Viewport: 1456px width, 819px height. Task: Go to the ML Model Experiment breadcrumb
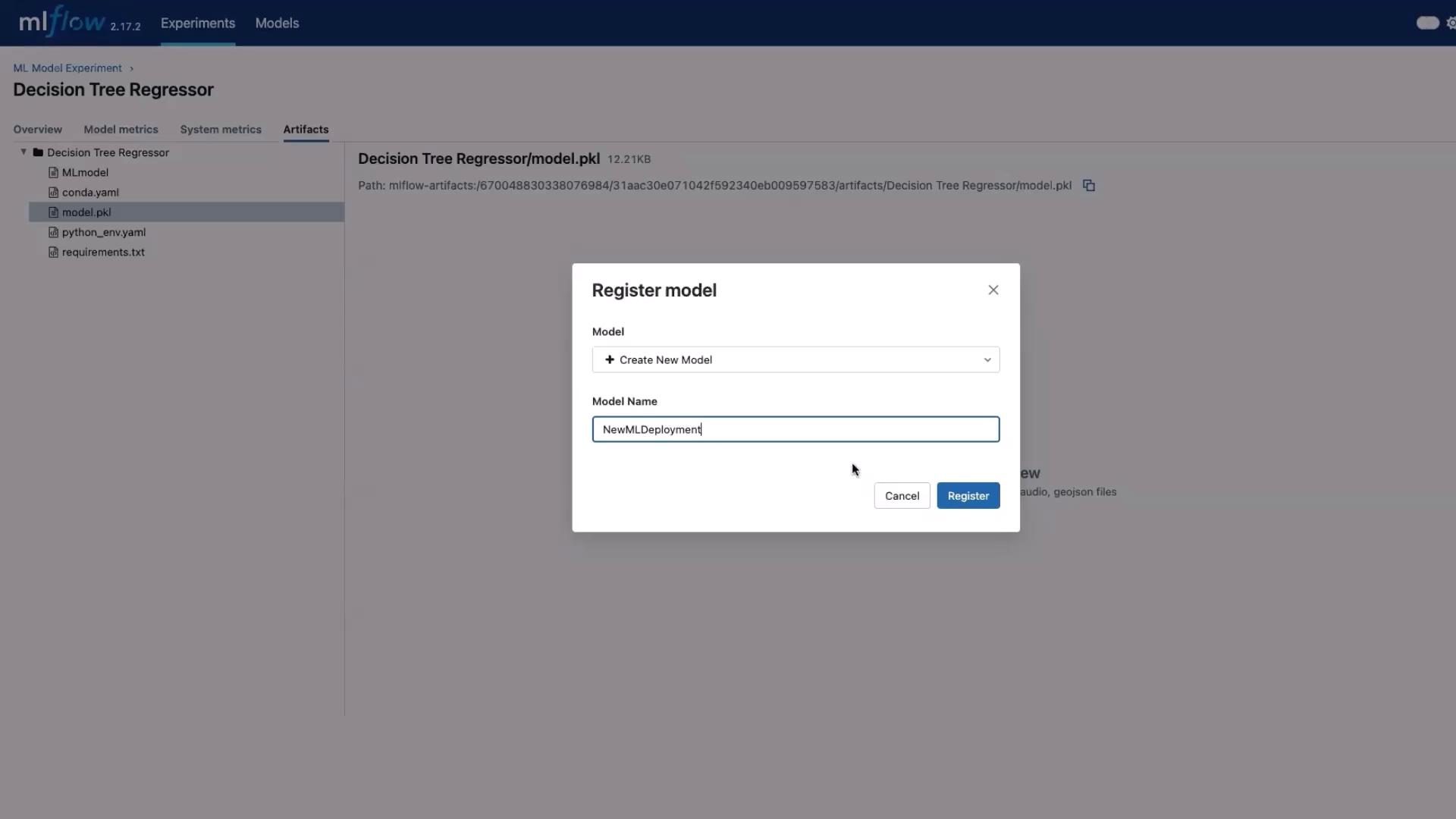tap(67, 68)
